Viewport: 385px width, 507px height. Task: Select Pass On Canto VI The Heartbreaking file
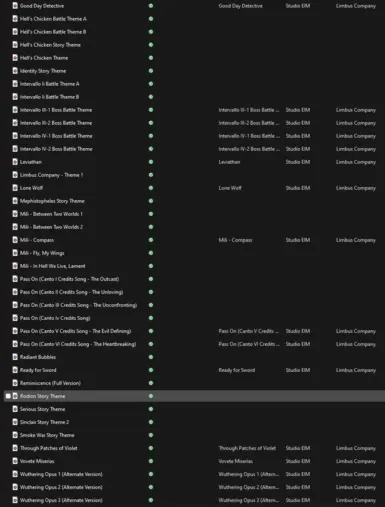[x=78, y=344]
